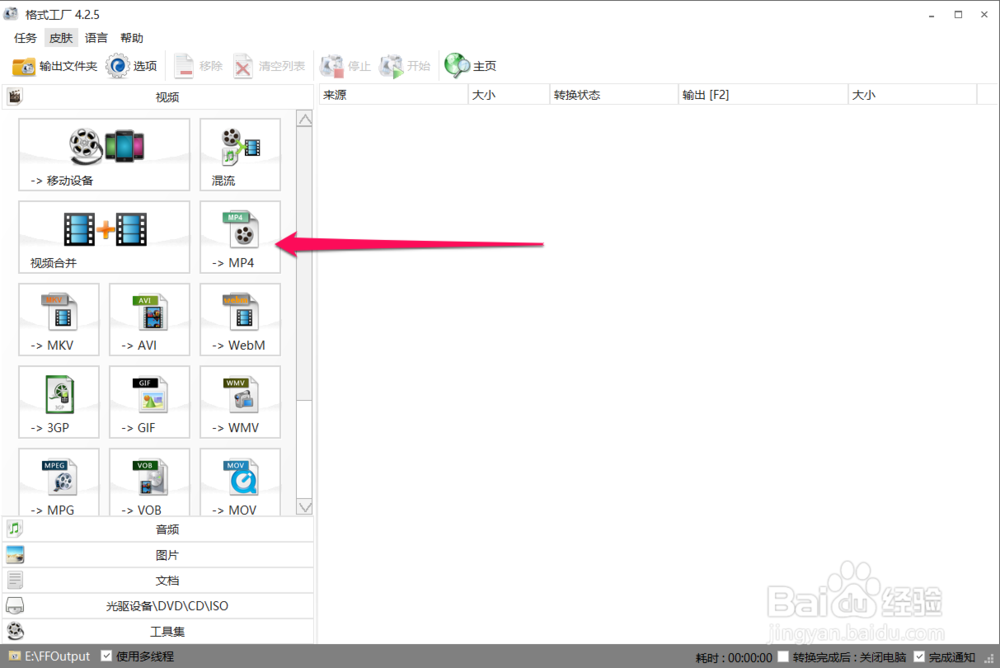Expand the 光驱设备\DVD\CD\ISO section
This screenshot has height=668, width=1000.
158,605
